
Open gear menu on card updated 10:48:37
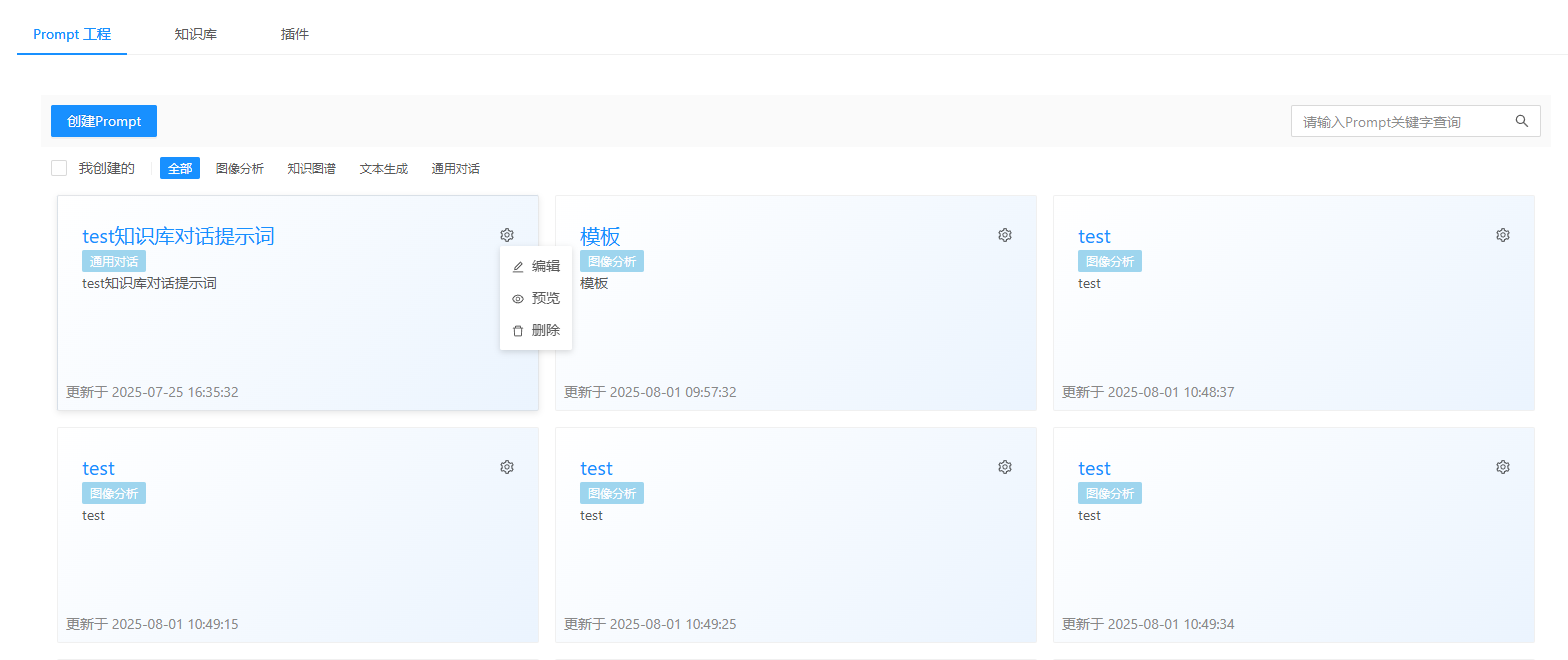coord(1502,235)
